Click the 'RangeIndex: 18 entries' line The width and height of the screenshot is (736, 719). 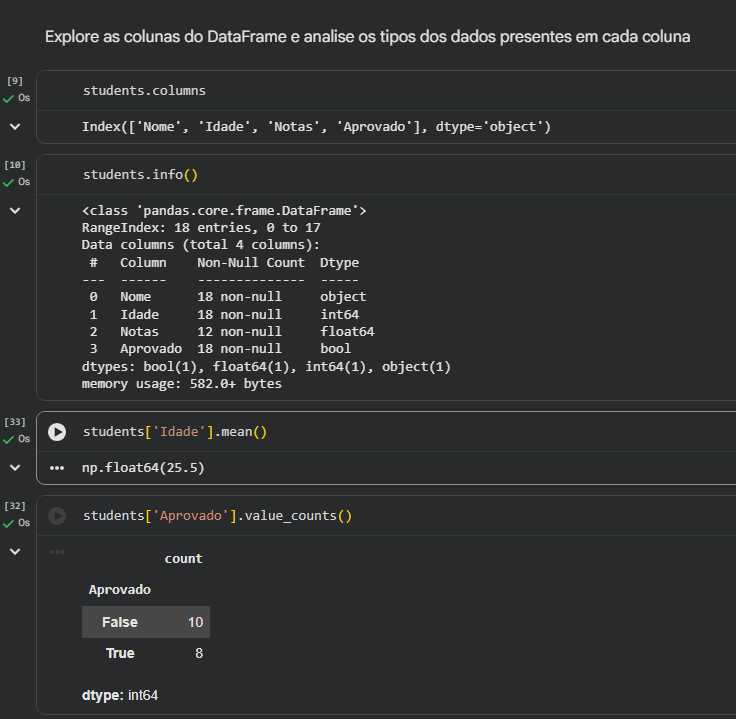tap(201, 228)
